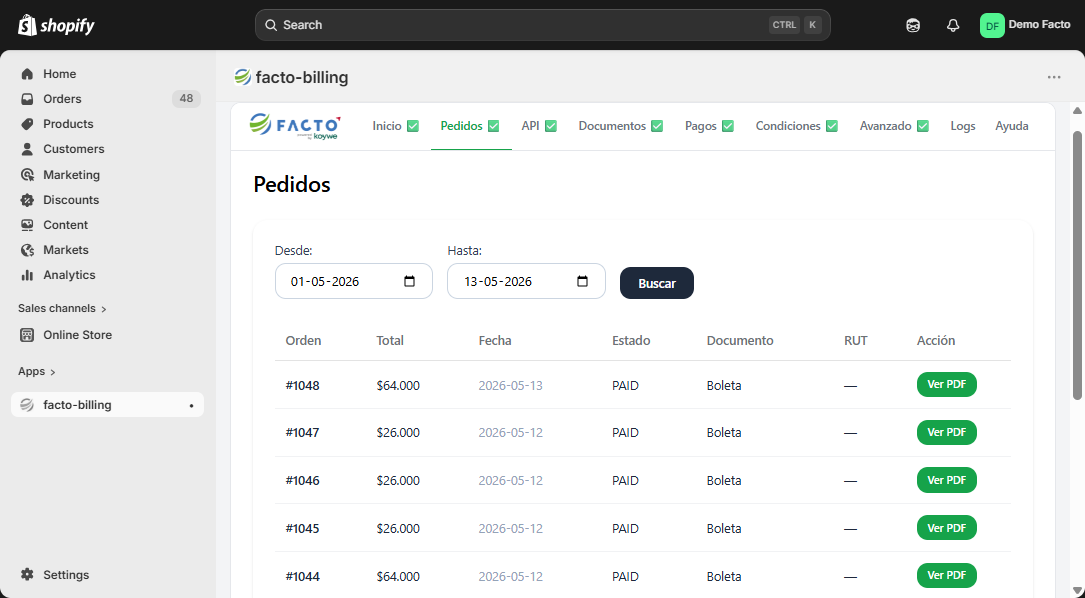
Task: View PDF for order #1046
Action: 947,480
